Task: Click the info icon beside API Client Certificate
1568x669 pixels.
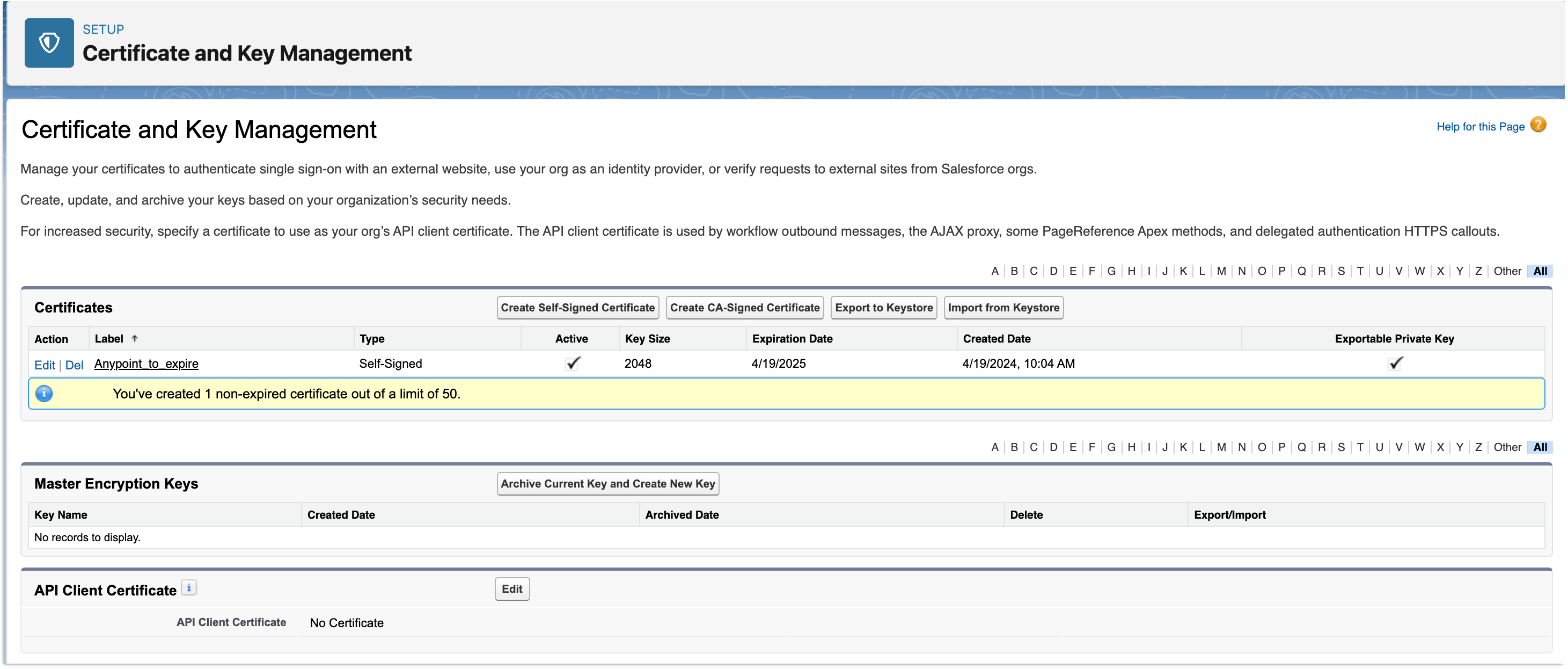Action: point(189,588)
